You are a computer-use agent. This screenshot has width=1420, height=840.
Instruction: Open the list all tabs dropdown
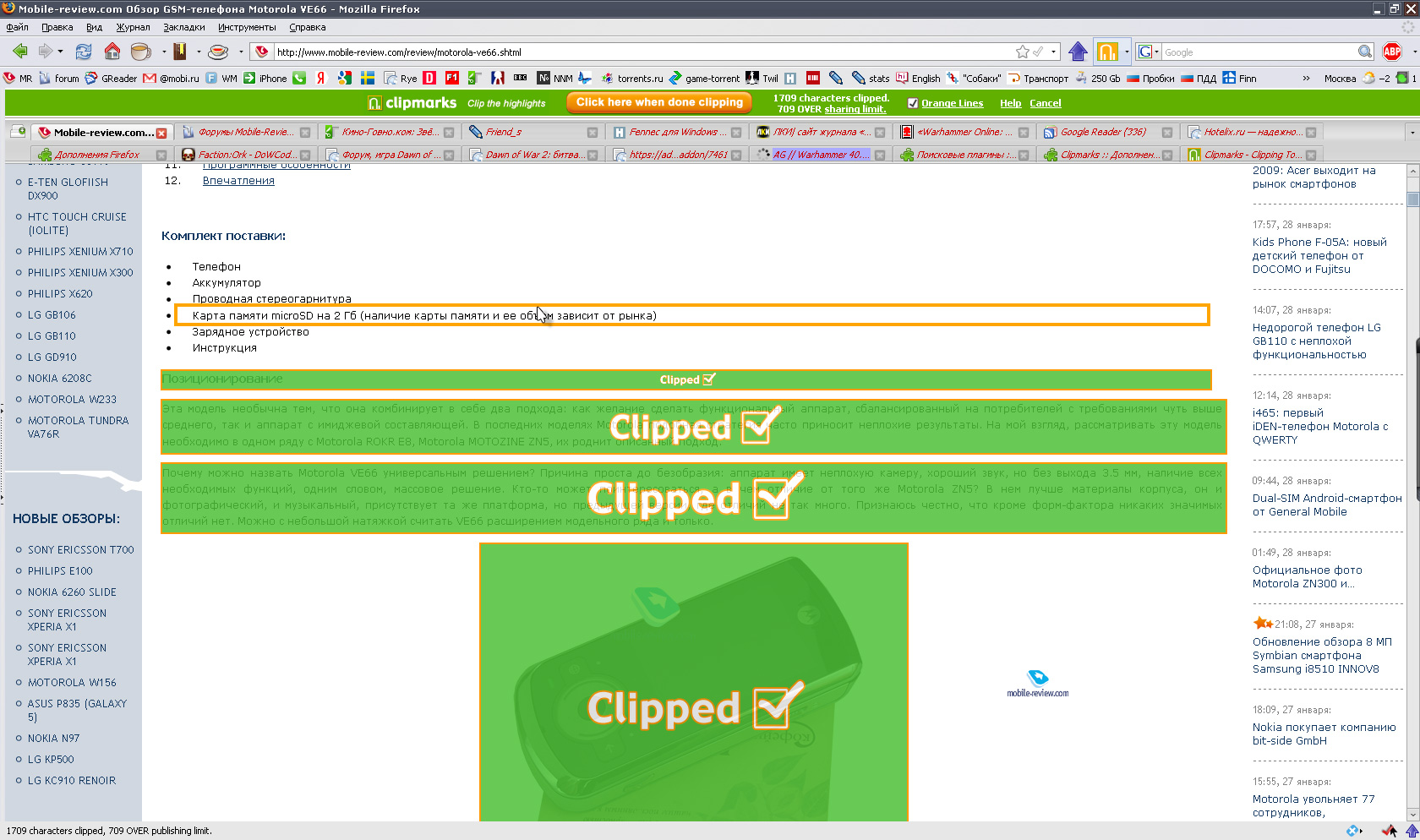coord(1412,133)
